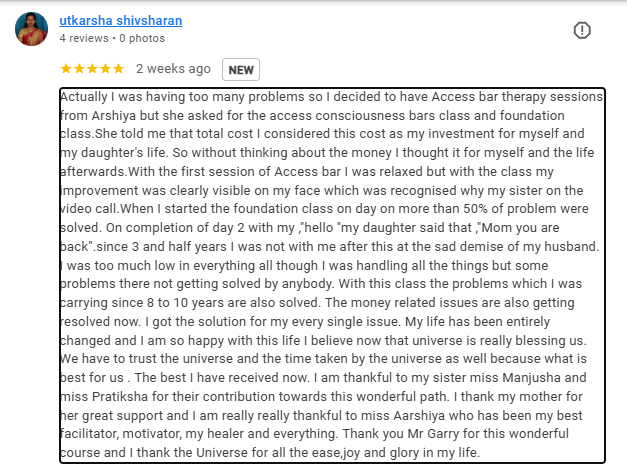The image size is (627, 472).
Task: Click the second rating star
Action: (79, 69)
